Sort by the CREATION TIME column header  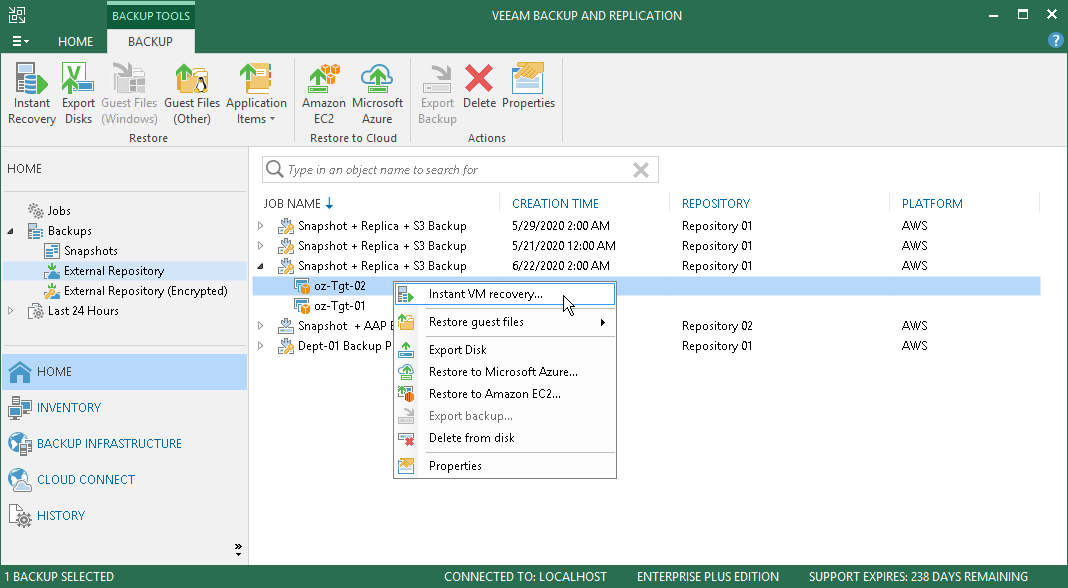pyautogui.click(x=555, y=204)
